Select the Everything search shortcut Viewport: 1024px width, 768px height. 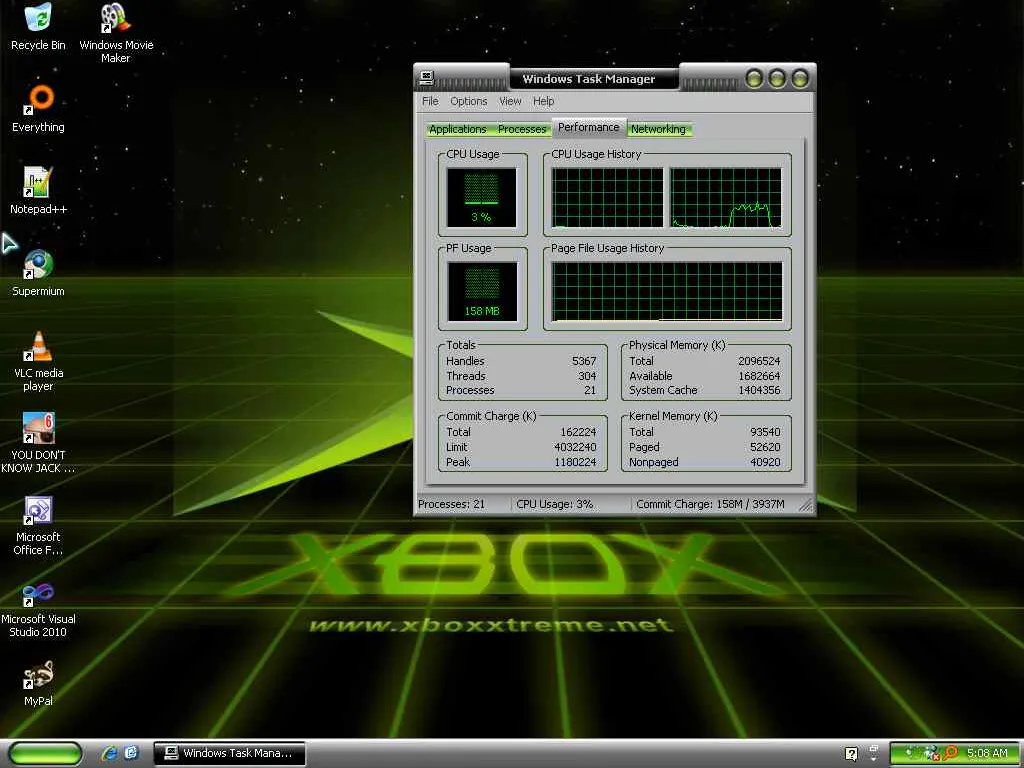[39, 108]
